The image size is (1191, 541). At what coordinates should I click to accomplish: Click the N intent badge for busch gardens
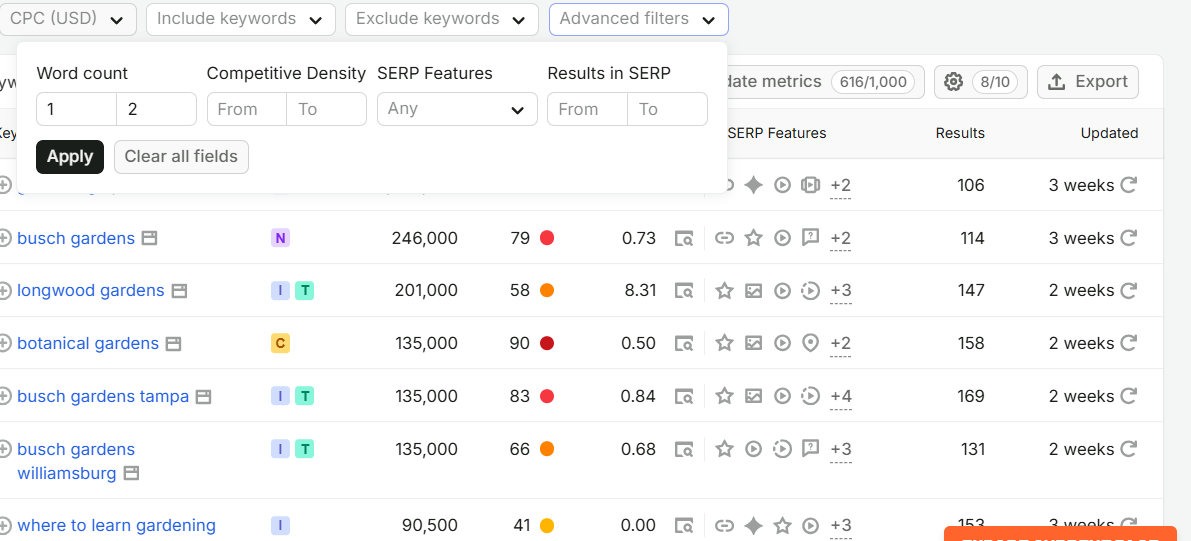(x=280, y=238)
